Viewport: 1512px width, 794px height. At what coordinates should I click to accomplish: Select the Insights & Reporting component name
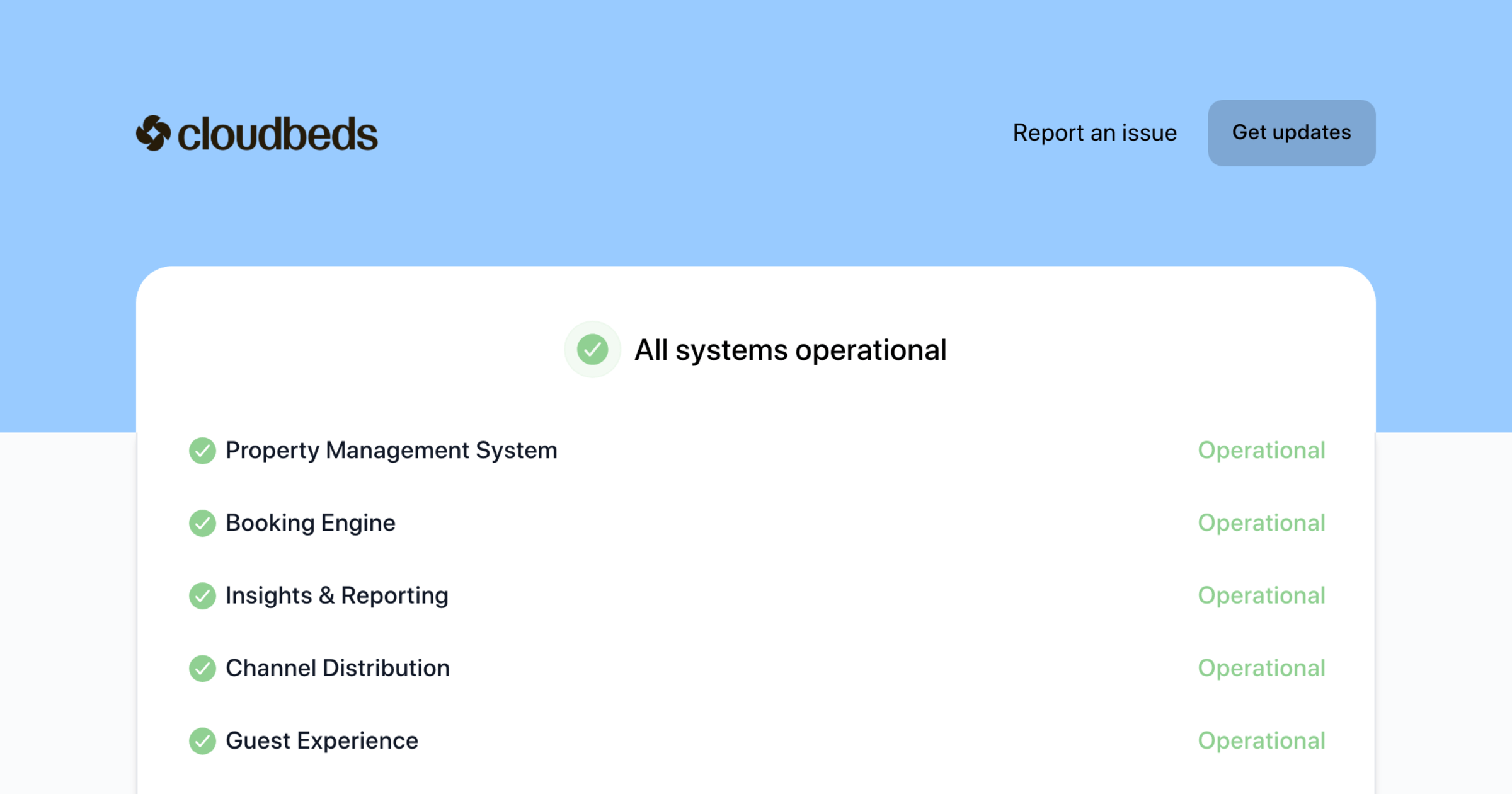tap(336, 595)
